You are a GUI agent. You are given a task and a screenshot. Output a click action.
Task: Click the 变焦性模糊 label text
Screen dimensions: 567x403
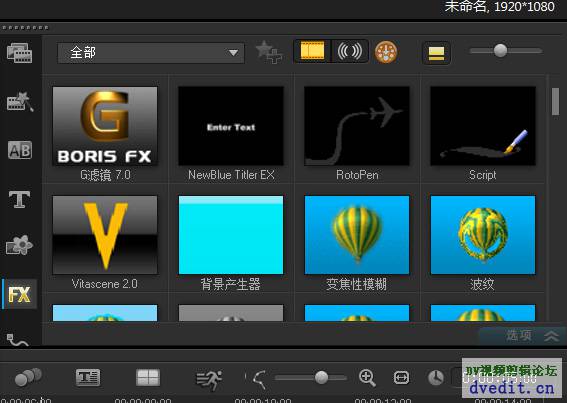coord(357,284)
